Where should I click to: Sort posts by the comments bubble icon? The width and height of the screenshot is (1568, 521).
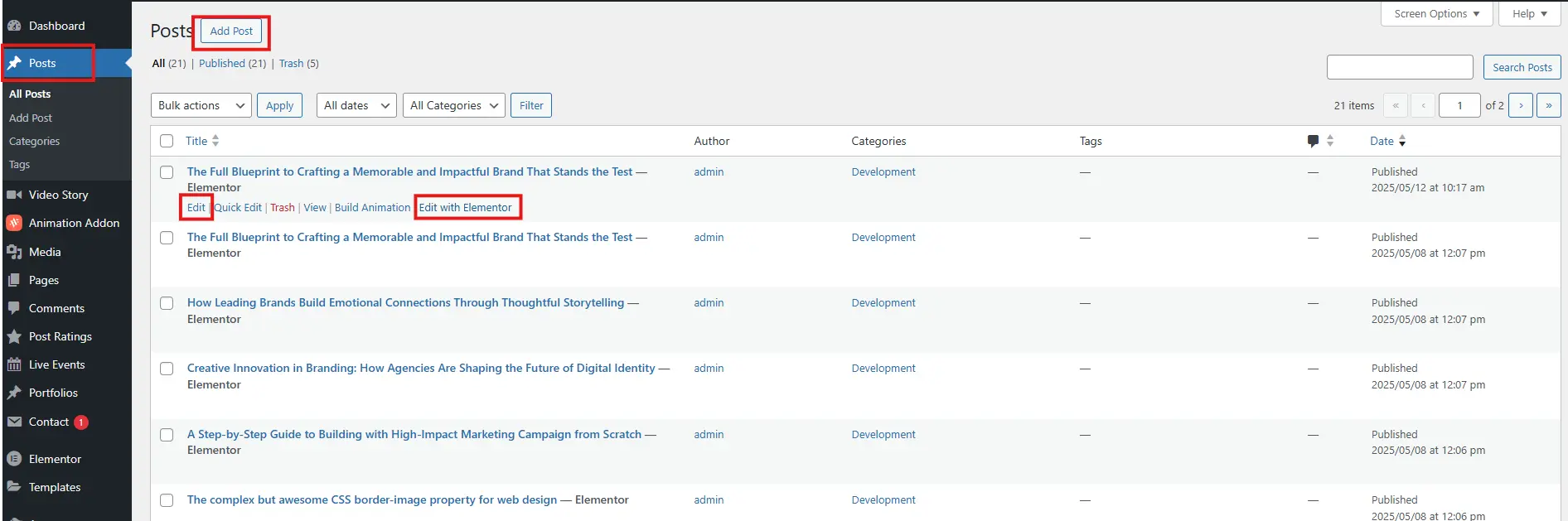point(1313,141)
